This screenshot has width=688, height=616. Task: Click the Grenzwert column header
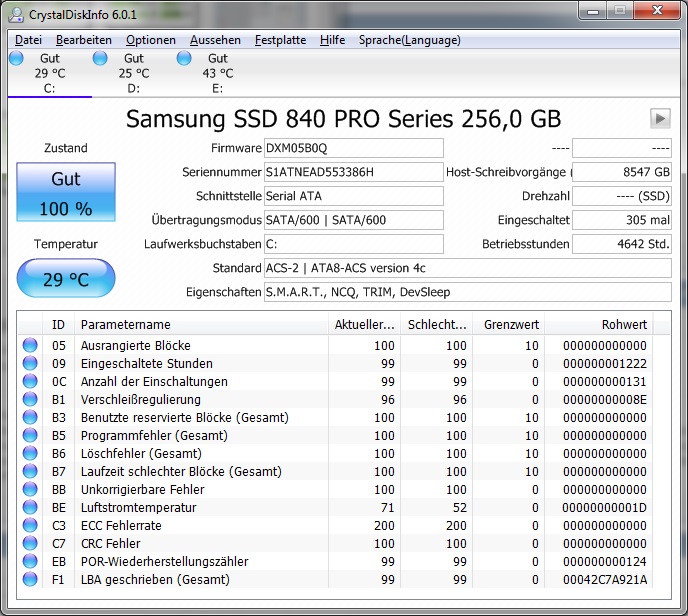[509, 324]
